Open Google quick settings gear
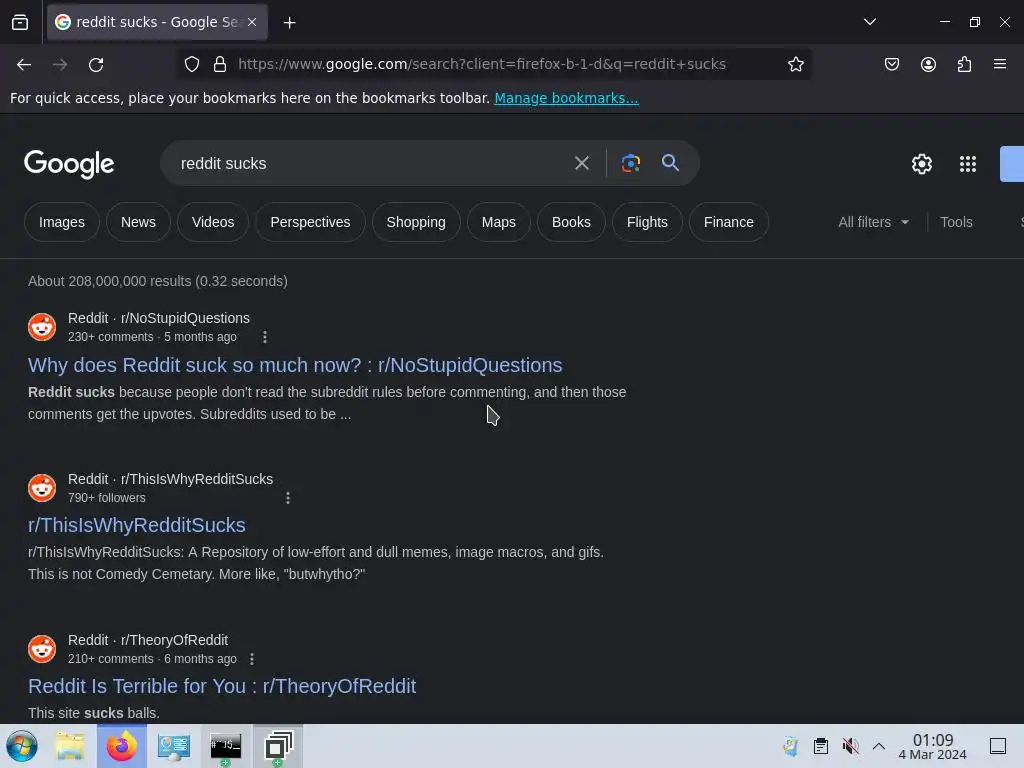The width and height of the screenshot is (1024, 768). (x=921, y=164)
